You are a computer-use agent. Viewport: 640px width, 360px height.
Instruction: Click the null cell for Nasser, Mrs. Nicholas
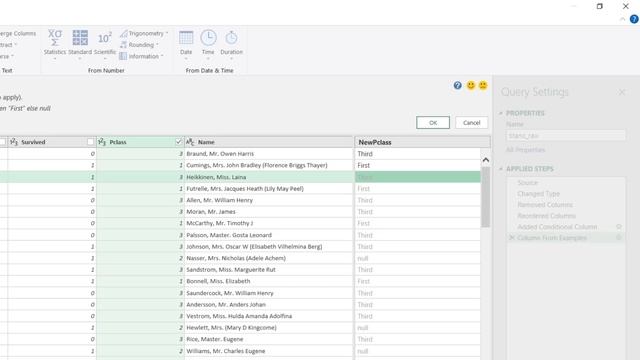(x=418, y=258)
